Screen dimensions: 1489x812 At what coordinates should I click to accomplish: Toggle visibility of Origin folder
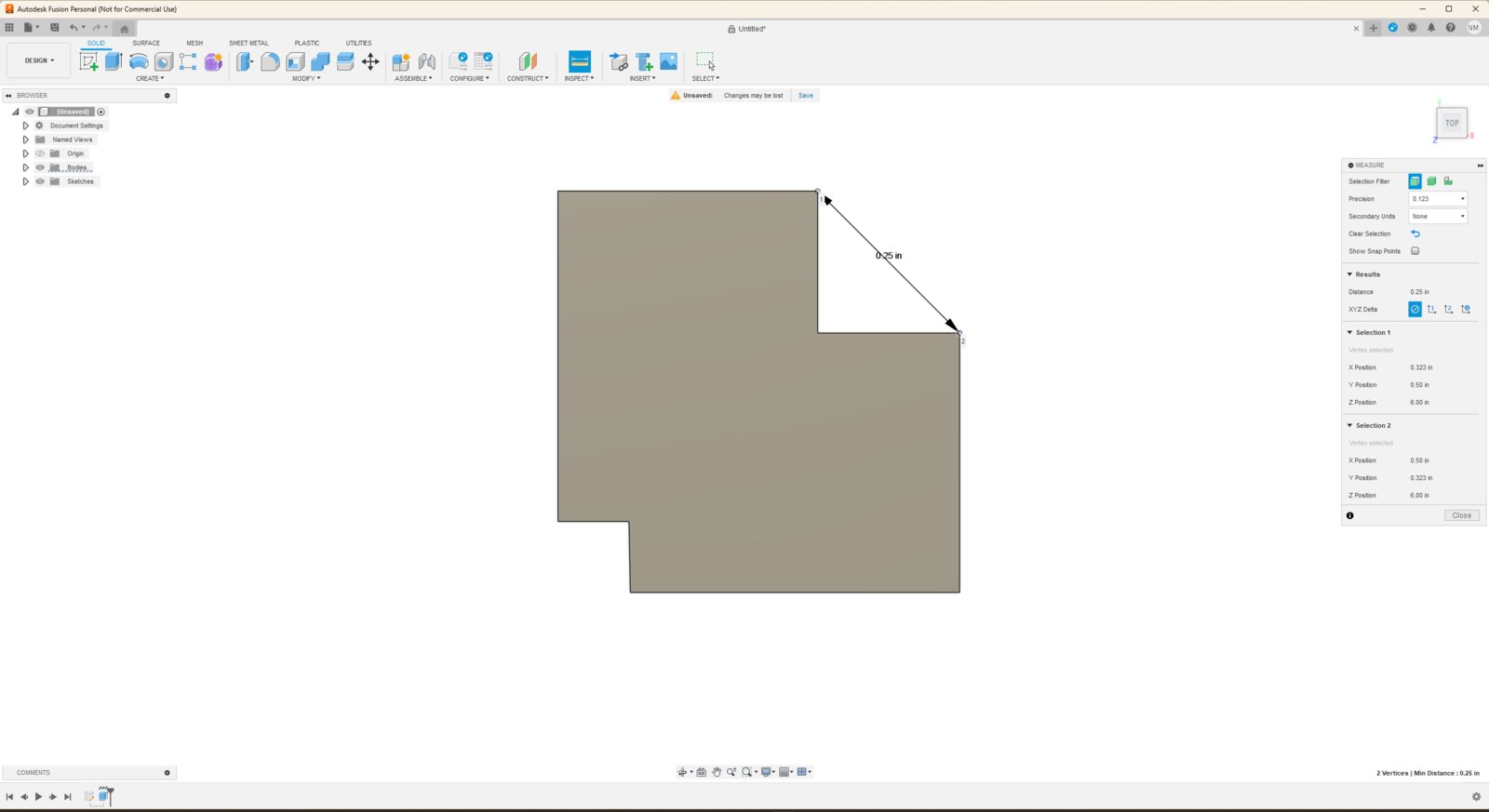(x=40, y=153)
